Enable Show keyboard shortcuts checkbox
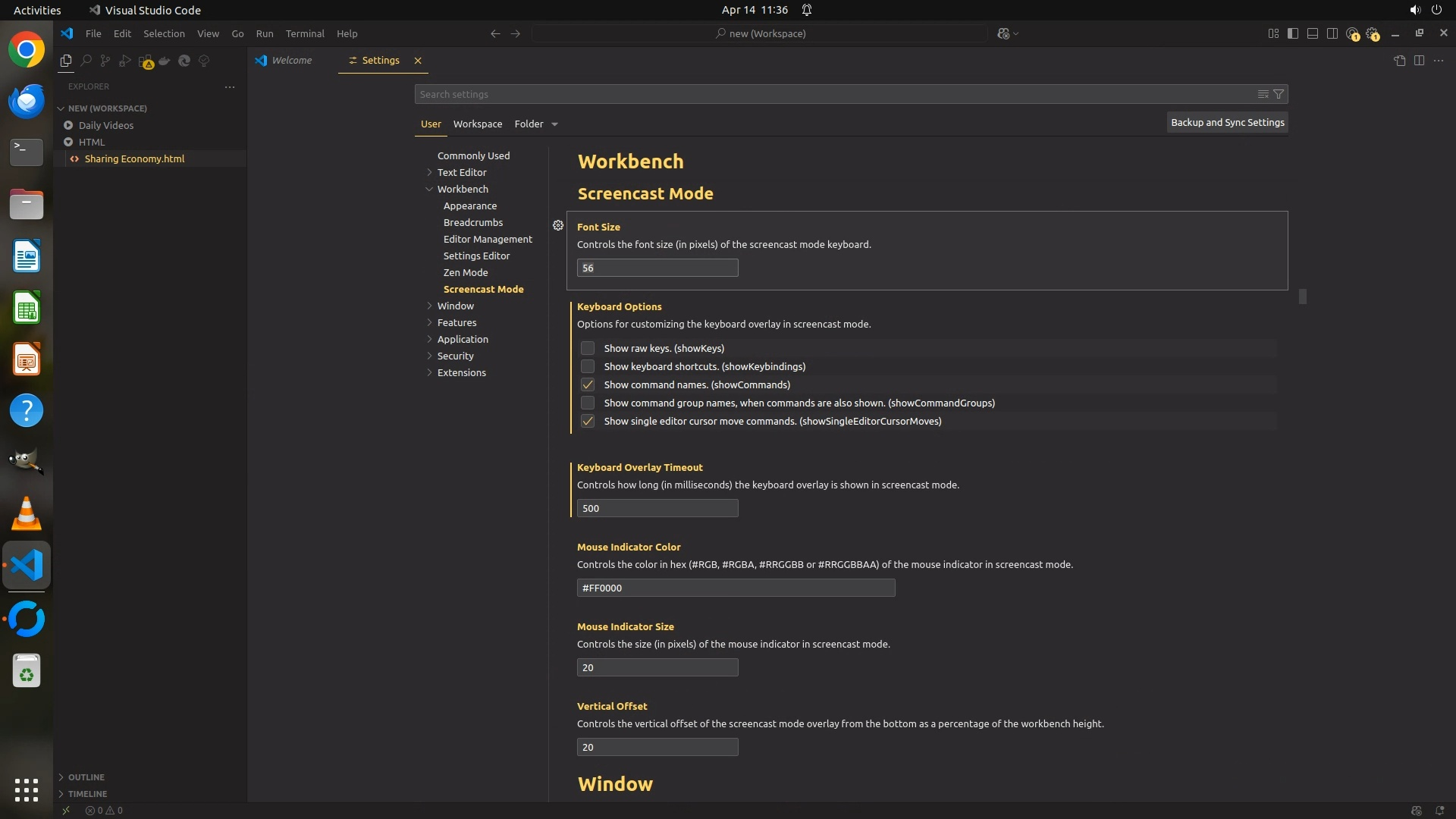Viewport: 1456px width, 819px height. pyautogui.click(x=588, y=366)
